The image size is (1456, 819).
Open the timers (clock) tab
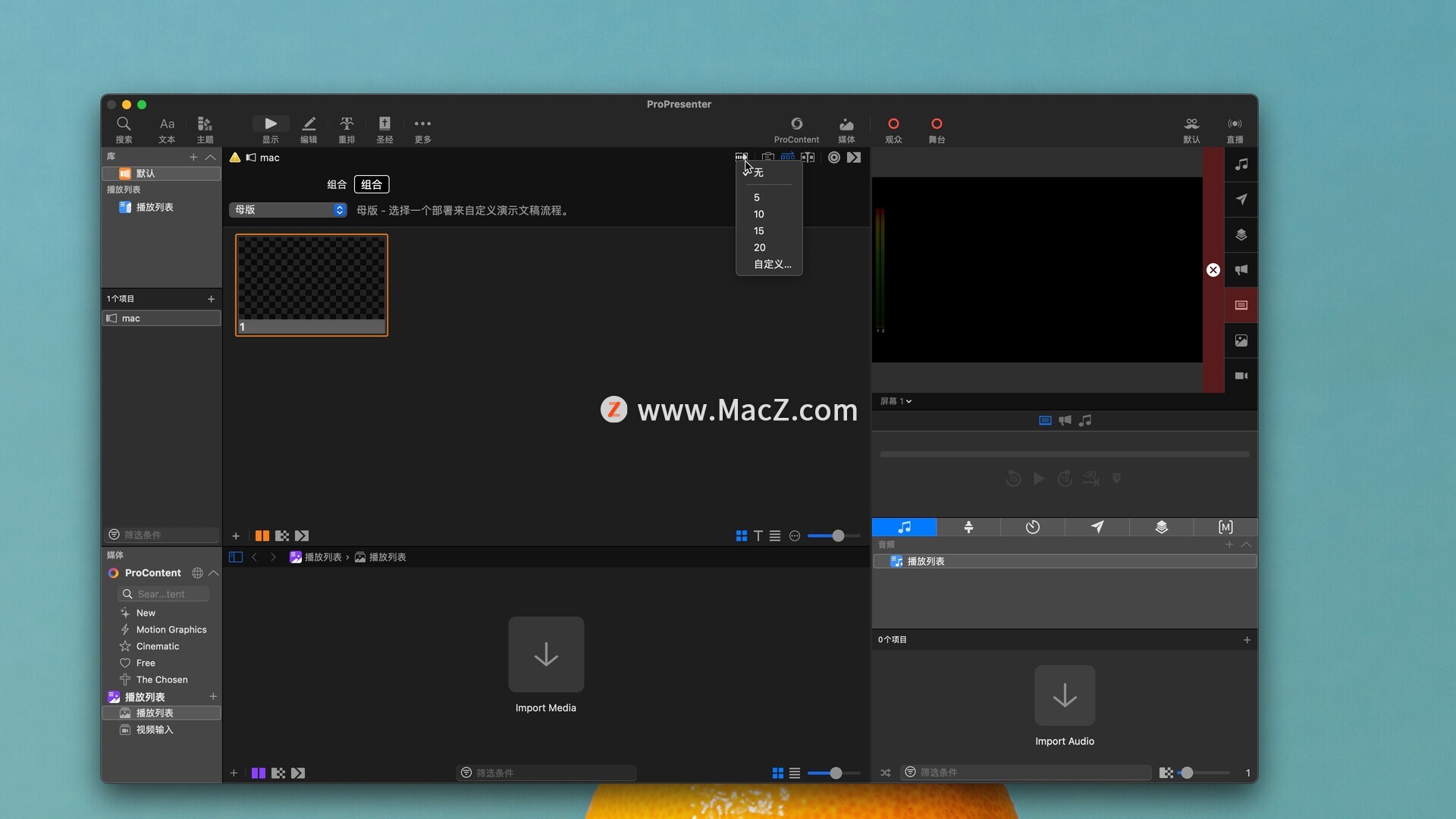click(x=1033, y=527)
